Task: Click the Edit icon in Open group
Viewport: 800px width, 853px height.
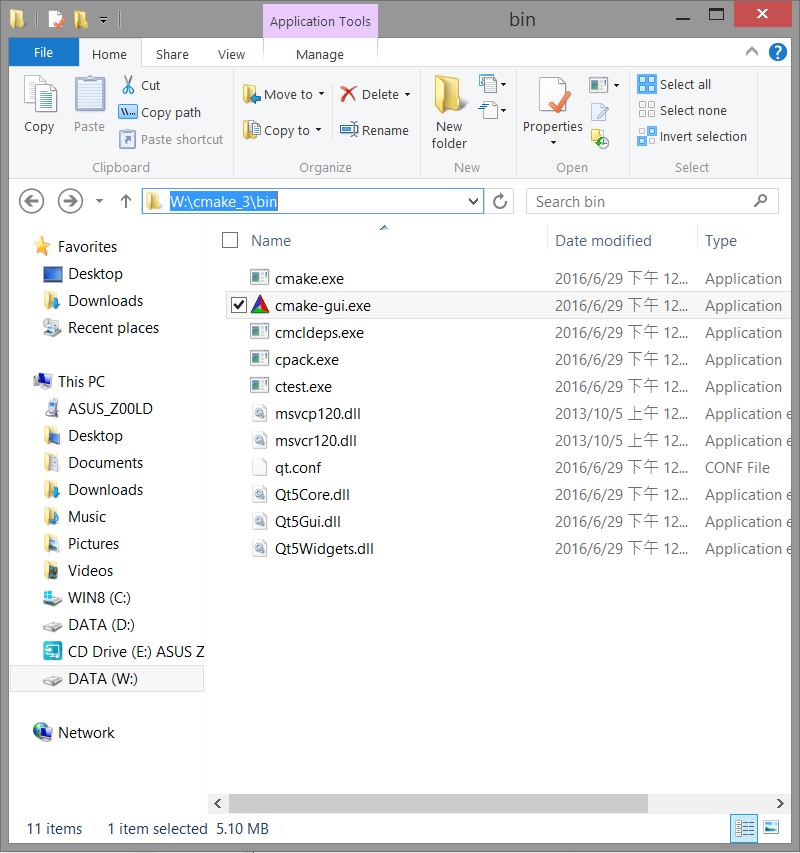Action: (x=599, y=112)
